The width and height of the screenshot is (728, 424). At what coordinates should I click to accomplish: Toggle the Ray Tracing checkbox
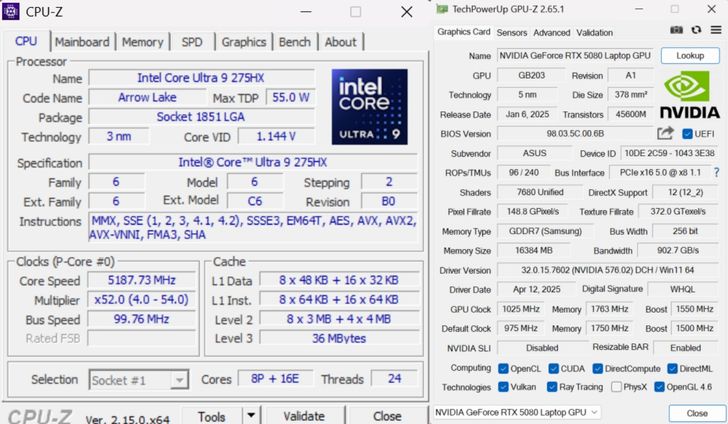(x=552, y=387)
